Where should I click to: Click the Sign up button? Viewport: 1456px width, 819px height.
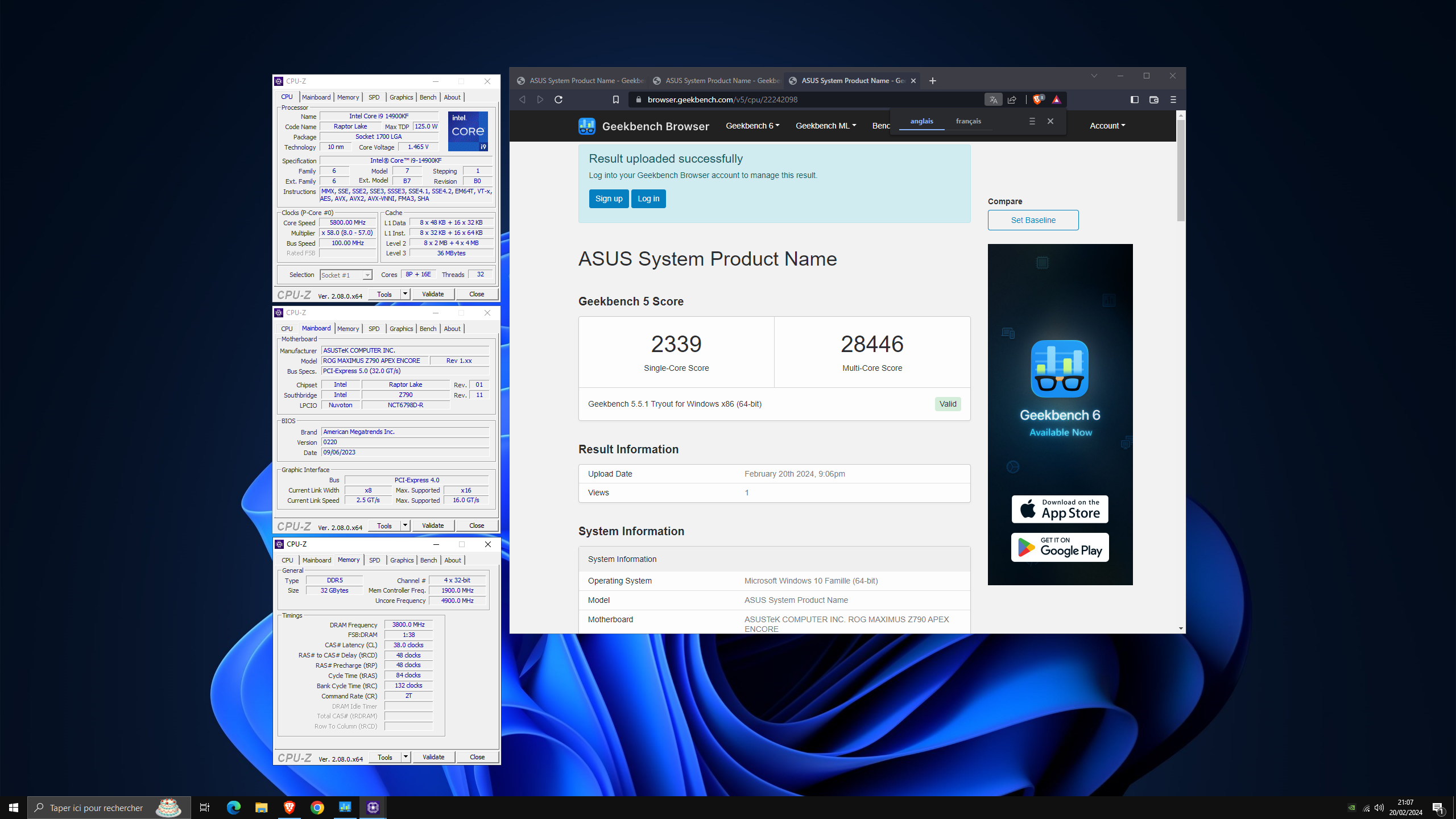click(609, 198)
